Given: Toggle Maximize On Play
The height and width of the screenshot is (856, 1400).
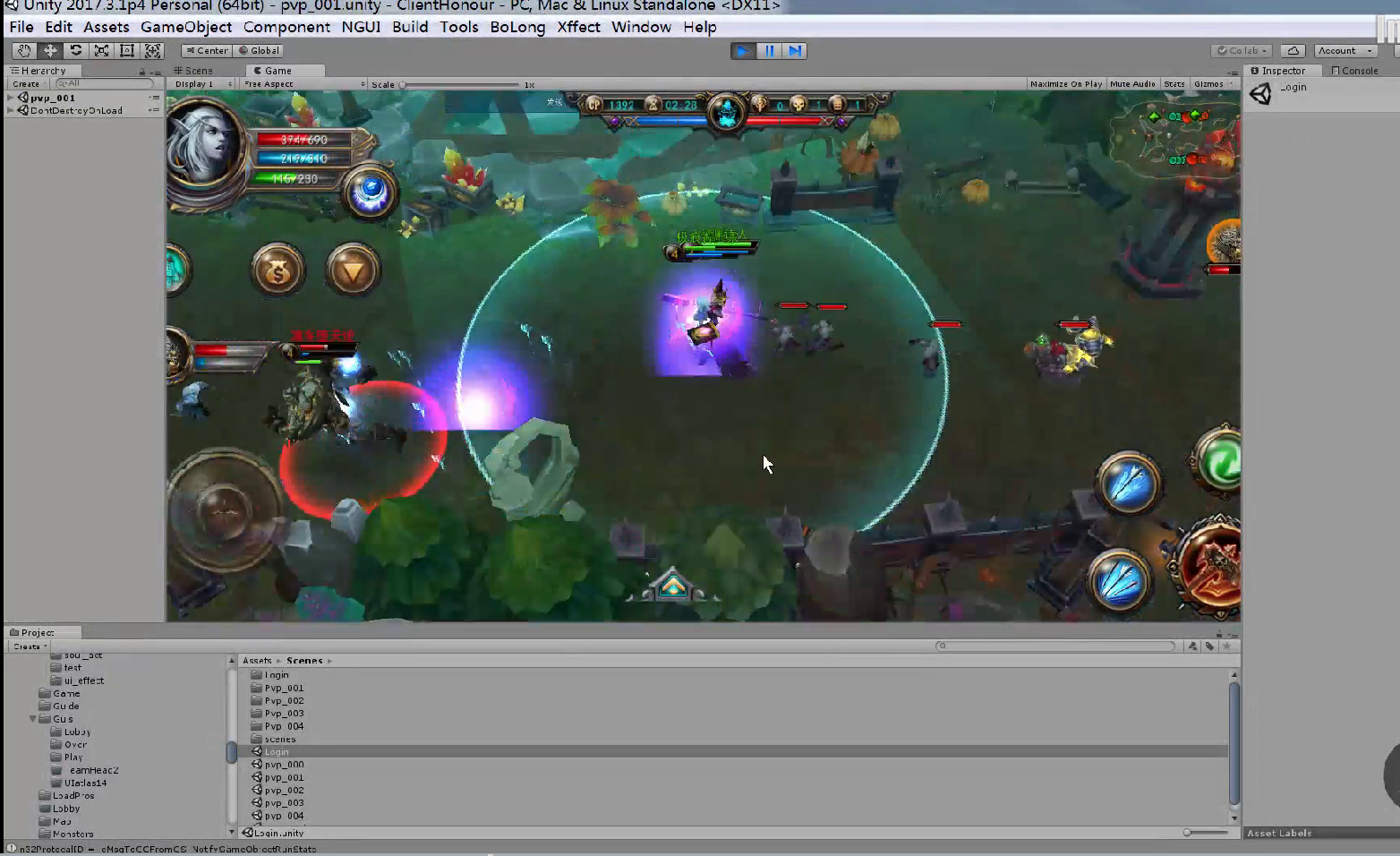Looking at the screenshot, I should 1066,84.
